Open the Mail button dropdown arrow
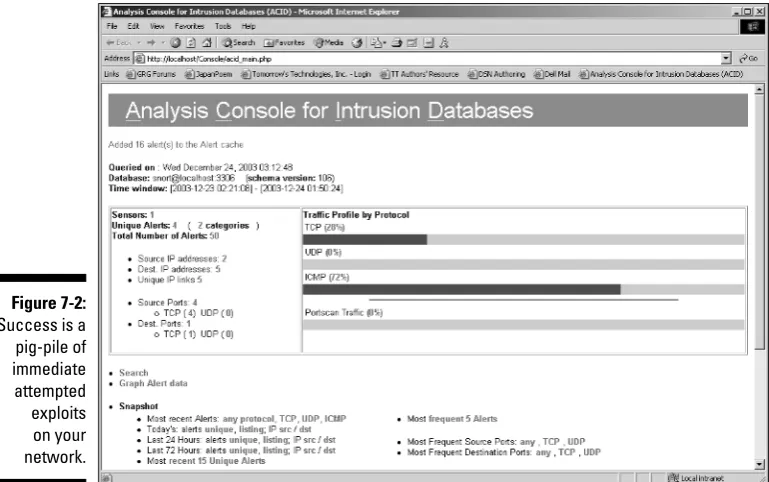Viewport: 769px width, 482px height. (x=384, y=43)
